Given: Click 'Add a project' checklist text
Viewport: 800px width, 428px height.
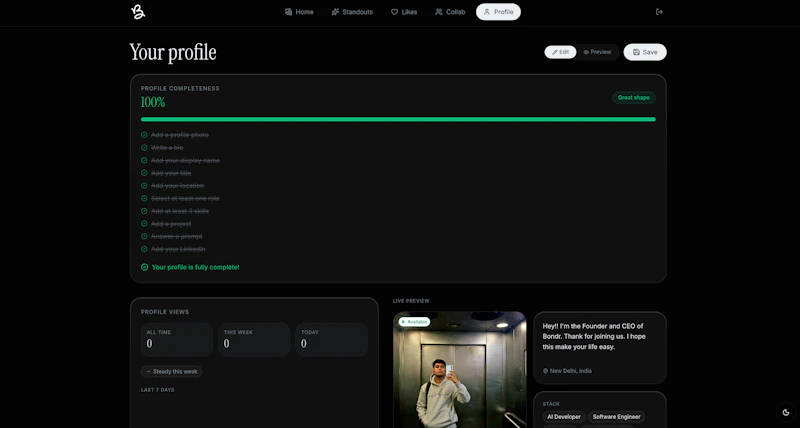Looking at the screenshot, I should click(x=171, y=224).
